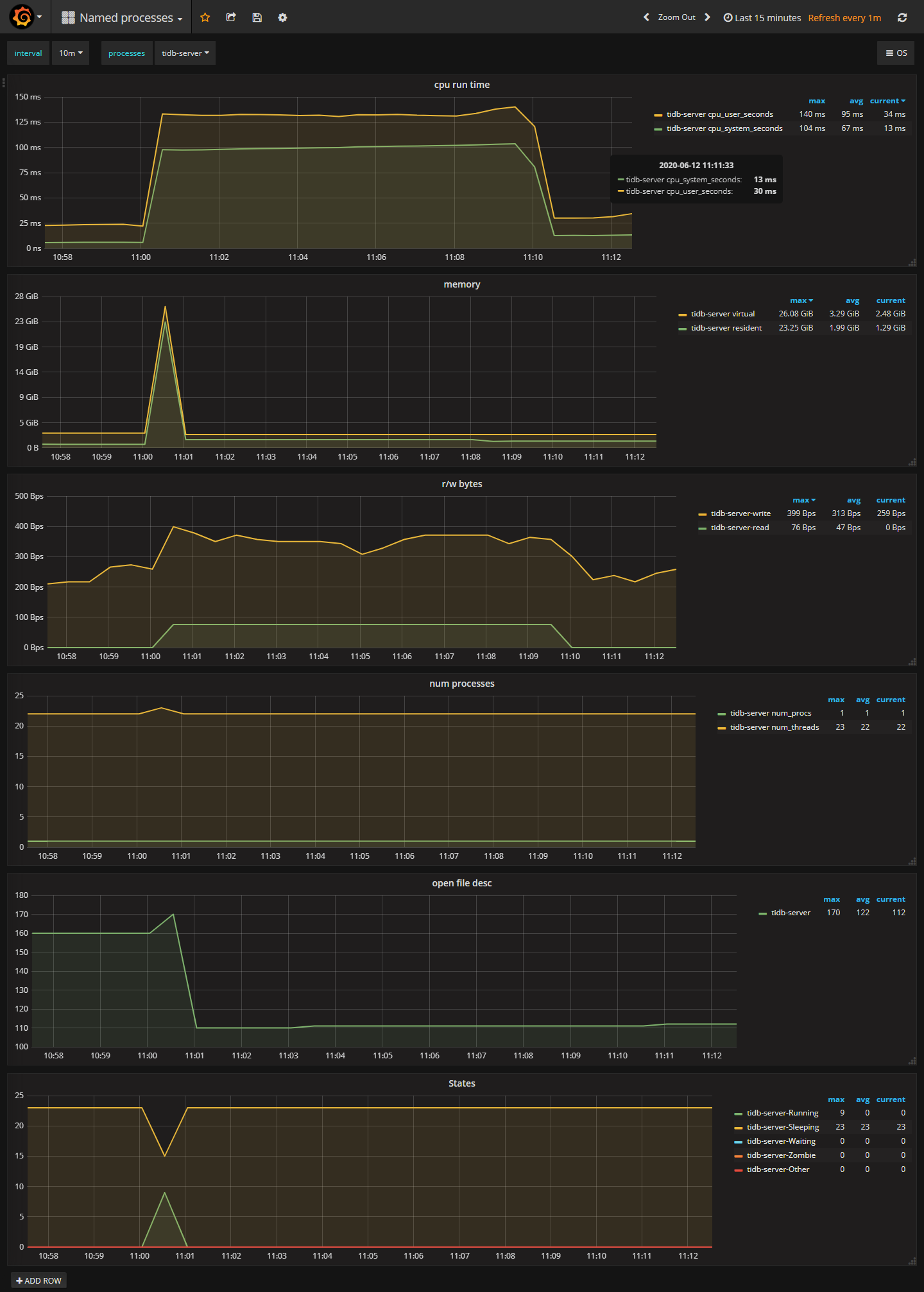Sort r/w bytes legend by current
Image resolution: width=924 pixels, height=1292 pixels.
(891, 500)
